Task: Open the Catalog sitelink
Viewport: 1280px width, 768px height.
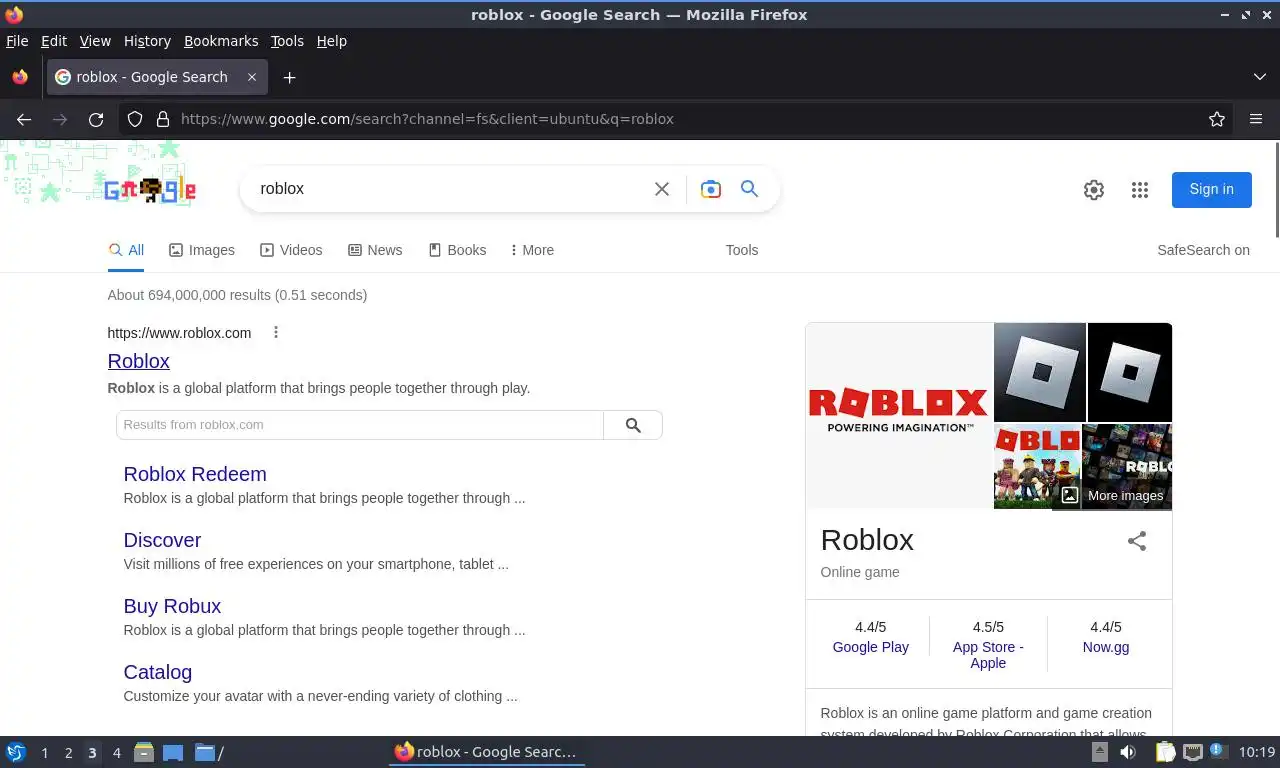Action: pos(158,672)
